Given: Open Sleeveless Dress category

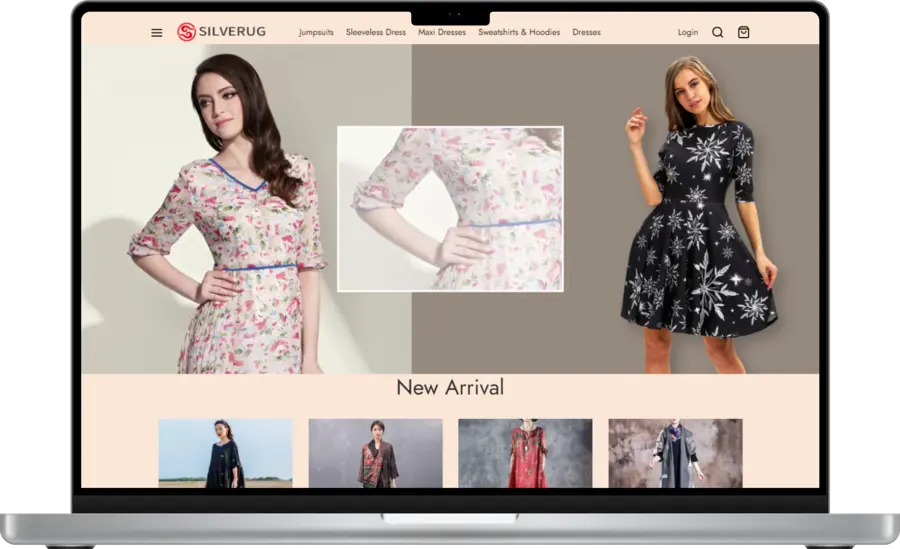Looking at the screenshot, I should pos(376,32).
